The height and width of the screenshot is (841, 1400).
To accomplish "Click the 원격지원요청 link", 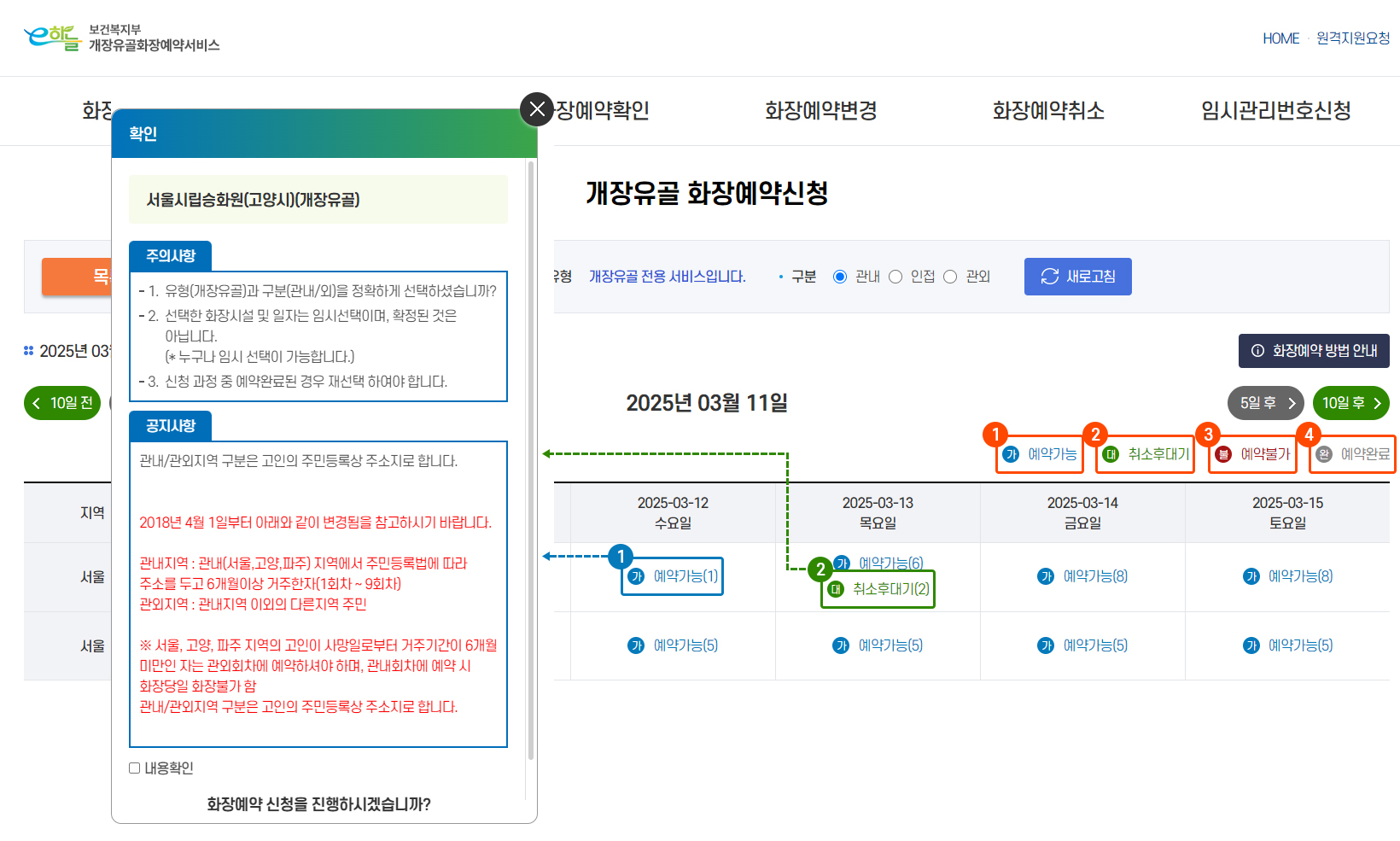I will [1353, 38].
